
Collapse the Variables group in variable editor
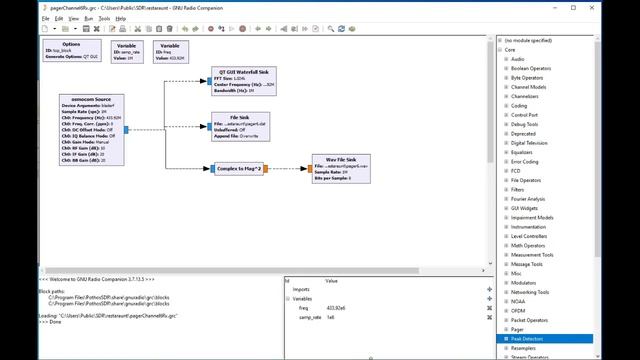point(288,299)
